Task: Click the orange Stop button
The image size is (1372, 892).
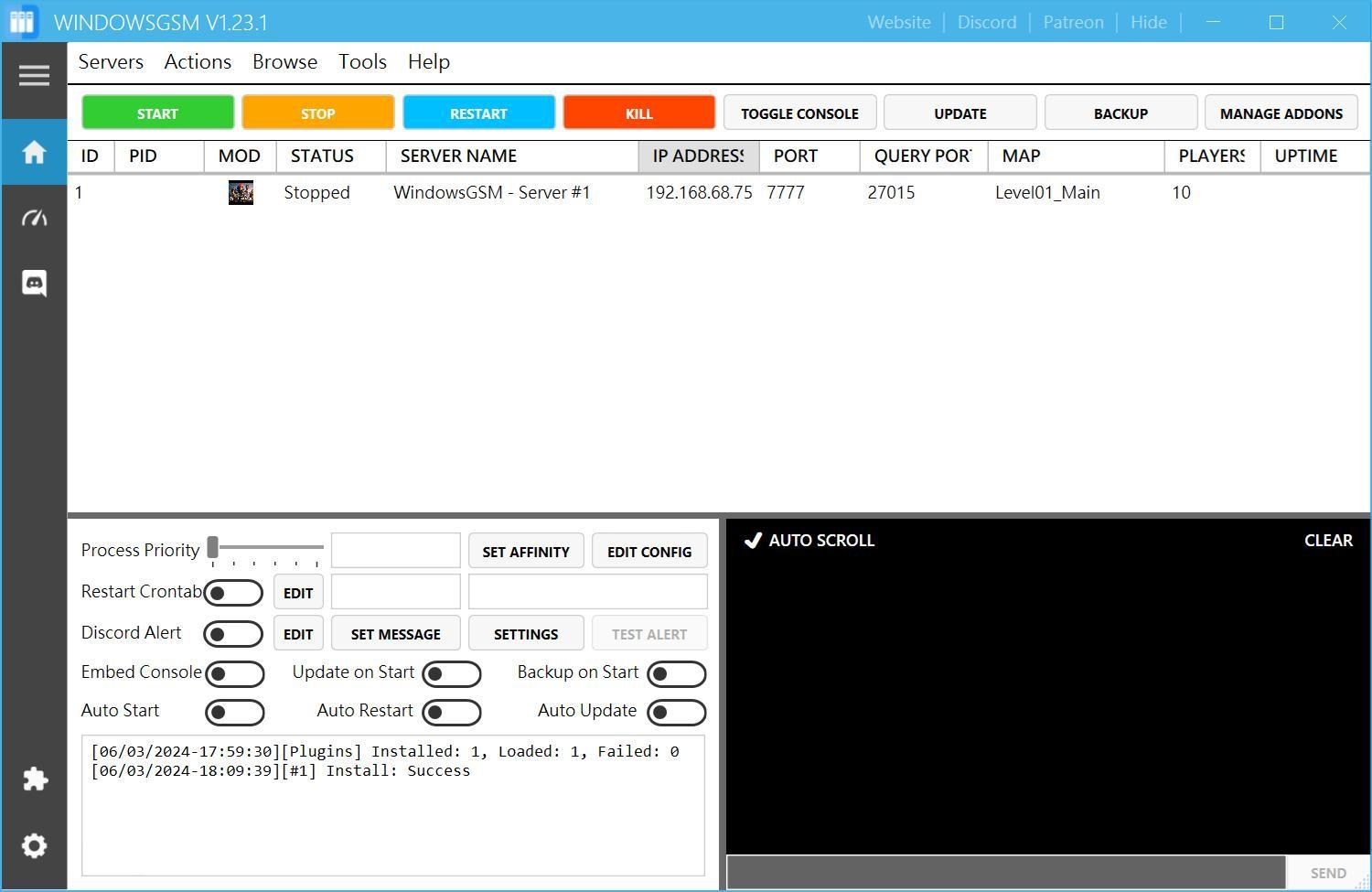Action: tap(318, 113)
